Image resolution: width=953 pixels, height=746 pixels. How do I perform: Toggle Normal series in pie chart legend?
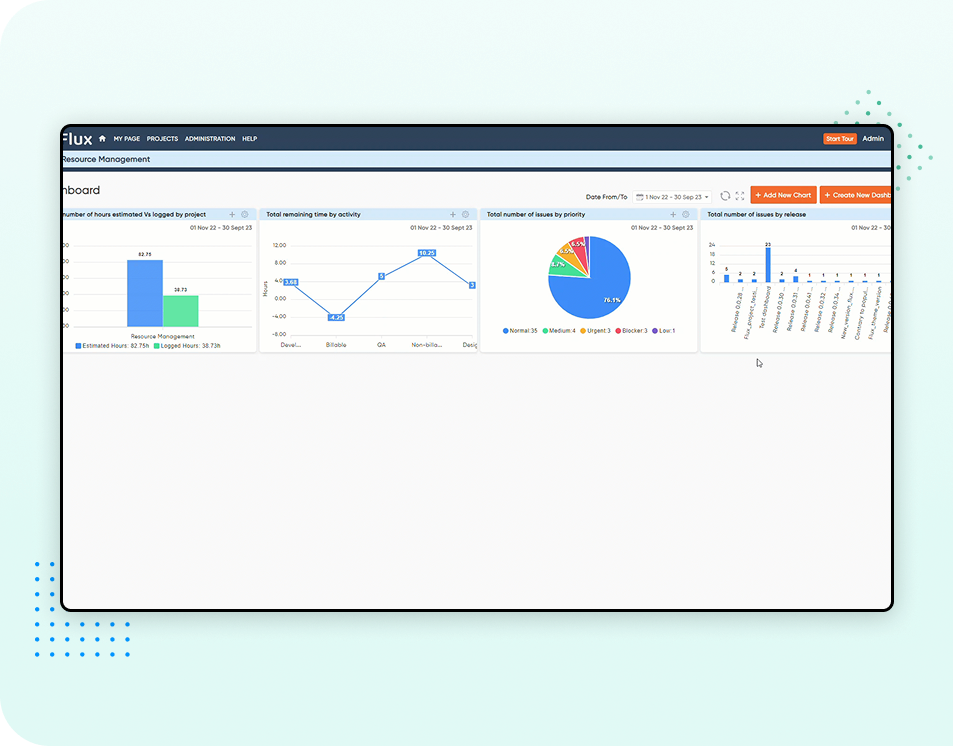521,330
